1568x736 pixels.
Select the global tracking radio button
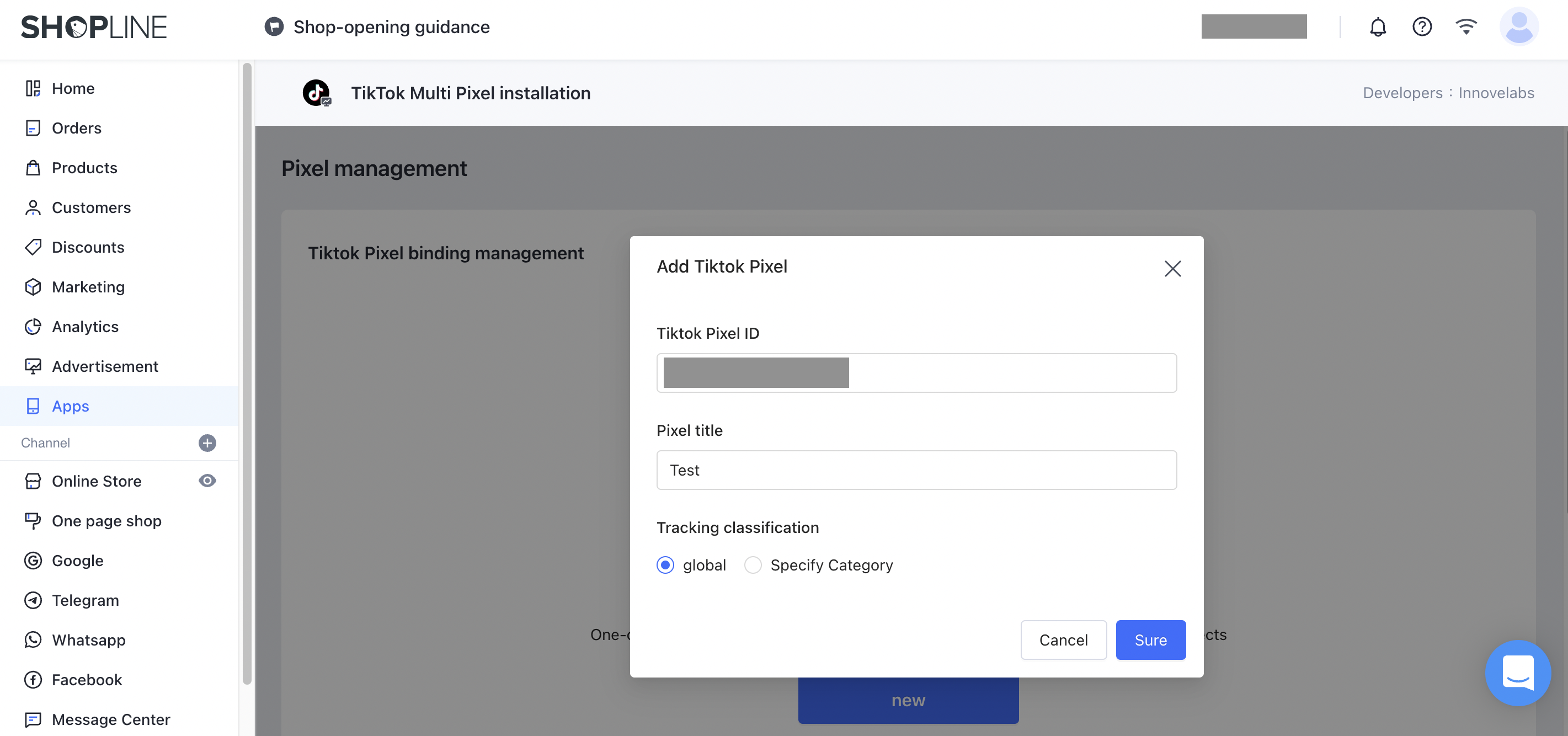click(665, 565)
